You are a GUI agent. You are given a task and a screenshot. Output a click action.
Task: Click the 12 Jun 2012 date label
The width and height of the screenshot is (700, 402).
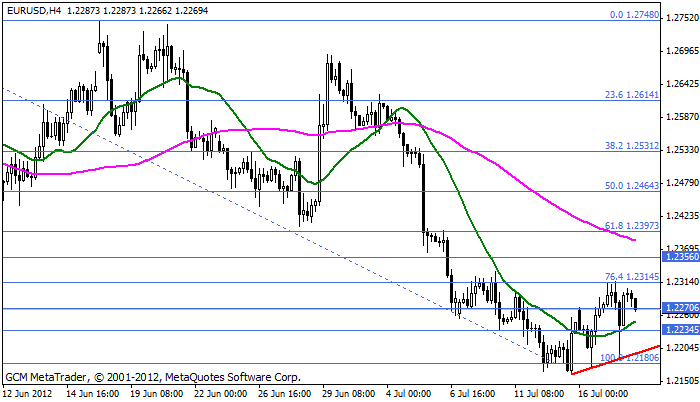[x=27, y=394]
